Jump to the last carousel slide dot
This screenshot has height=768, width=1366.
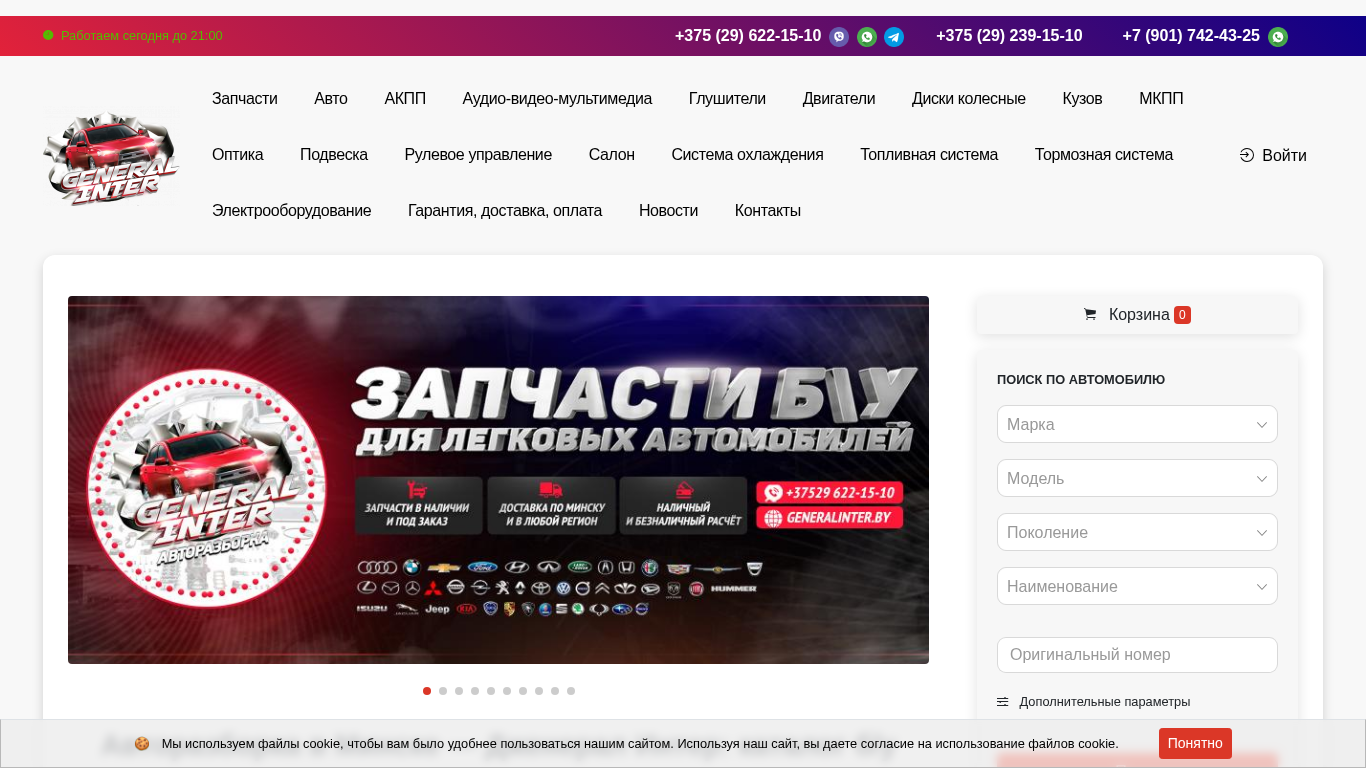[571, 691]
